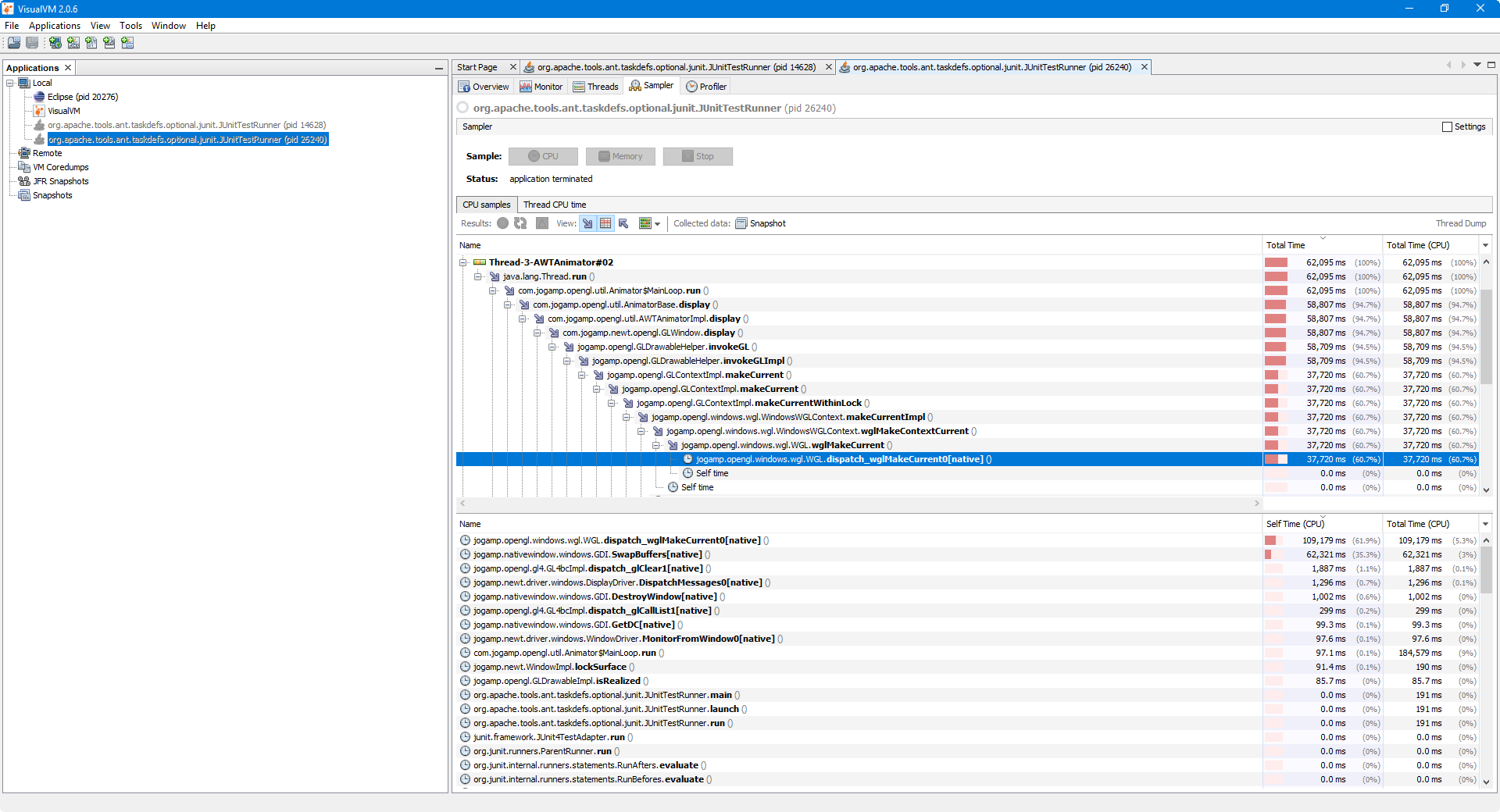Click the Eclipse application icon in tree
The width and height of the screenshot is (1500, 812).
pyautogui.click(x=39, y=97)
